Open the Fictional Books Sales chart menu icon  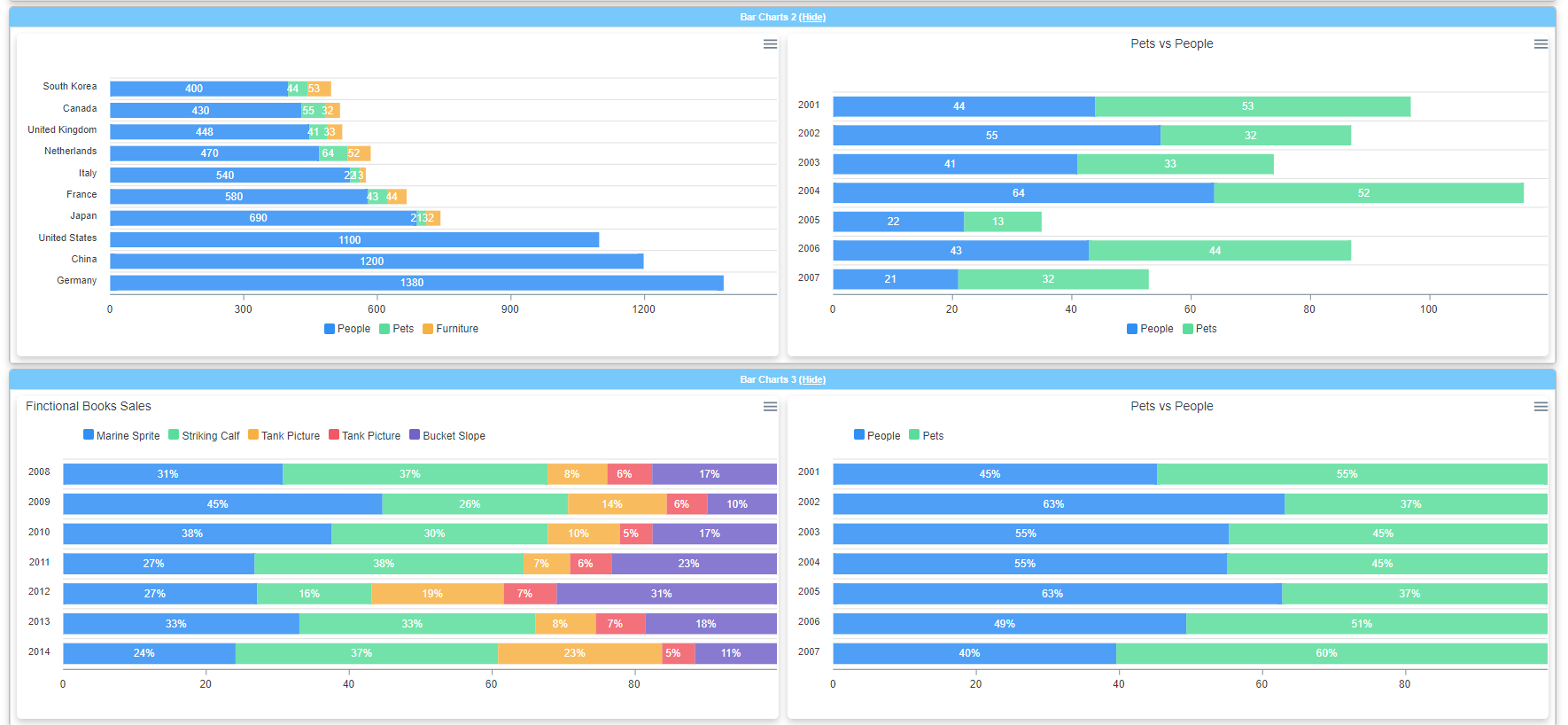[770, 407]
